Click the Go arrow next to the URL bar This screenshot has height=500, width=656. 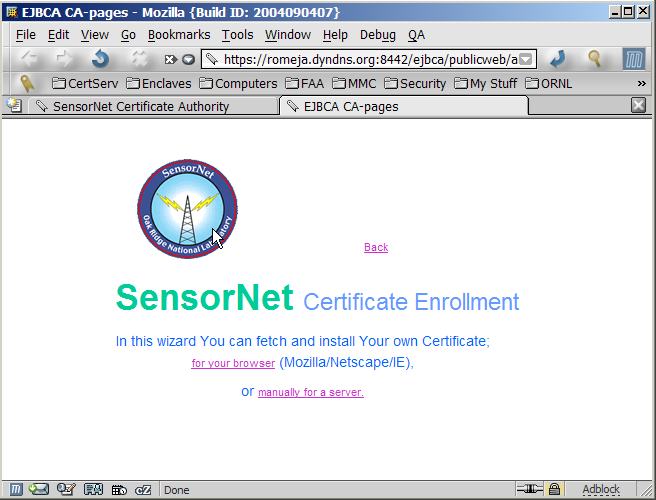pos(558,59)
